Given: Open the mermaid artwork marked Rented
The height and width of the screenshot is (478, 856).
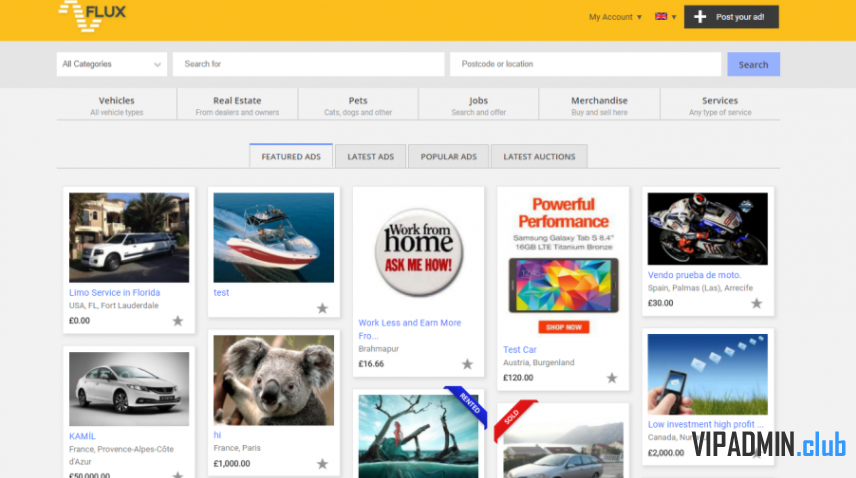Looking at the screenshot, I should tap(419, 437).
